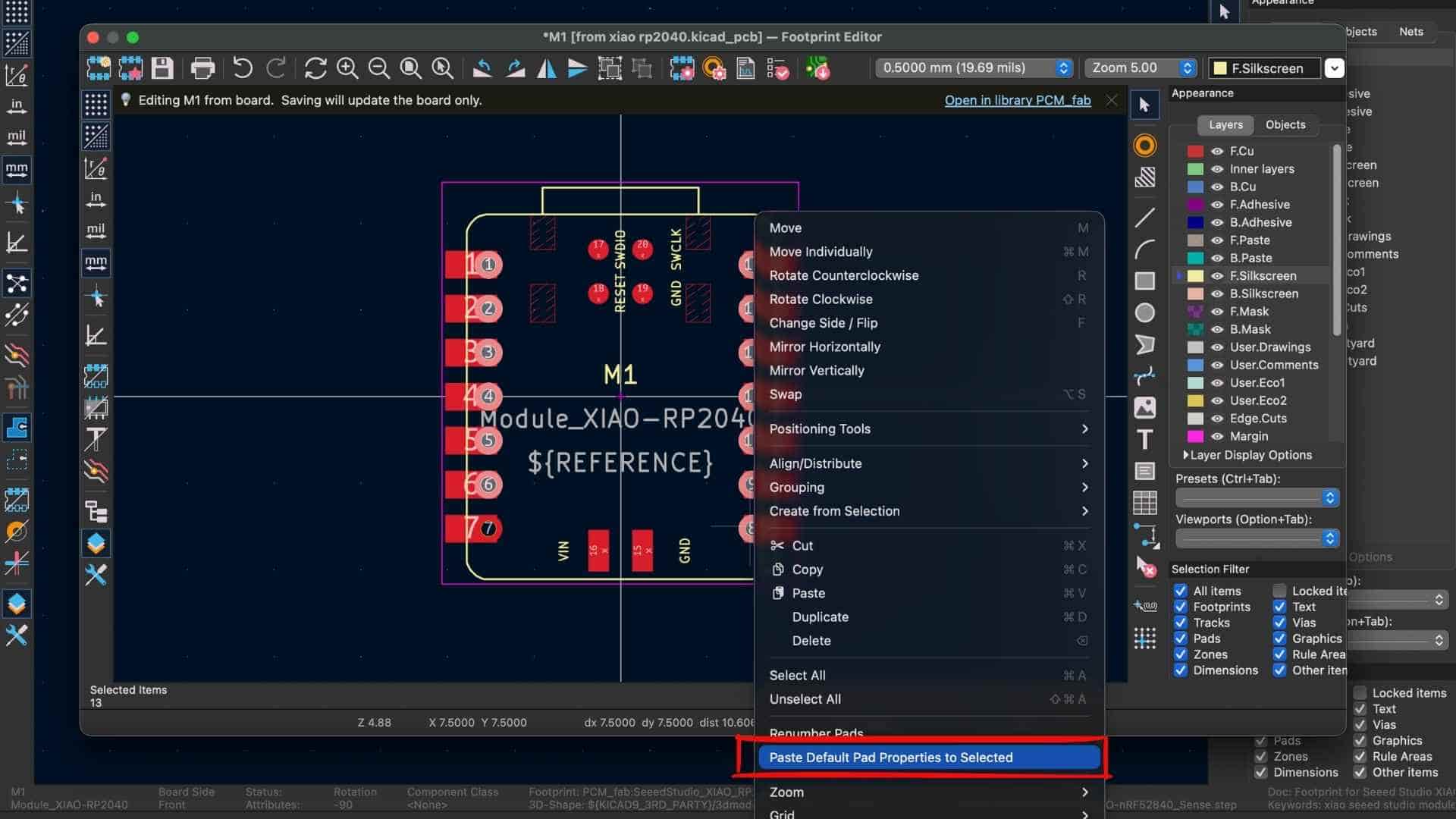Click the B.Cu blue color swatch

tap(1195, 187)
